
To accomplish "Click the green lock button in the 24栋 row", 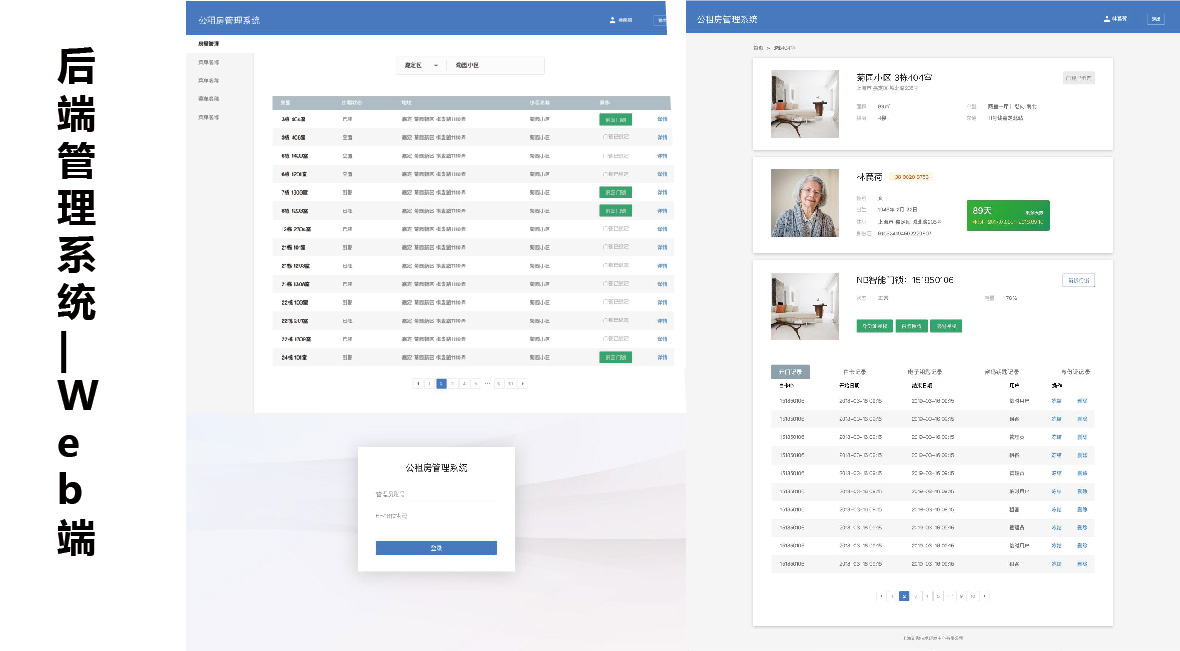I will pos(615,357).
